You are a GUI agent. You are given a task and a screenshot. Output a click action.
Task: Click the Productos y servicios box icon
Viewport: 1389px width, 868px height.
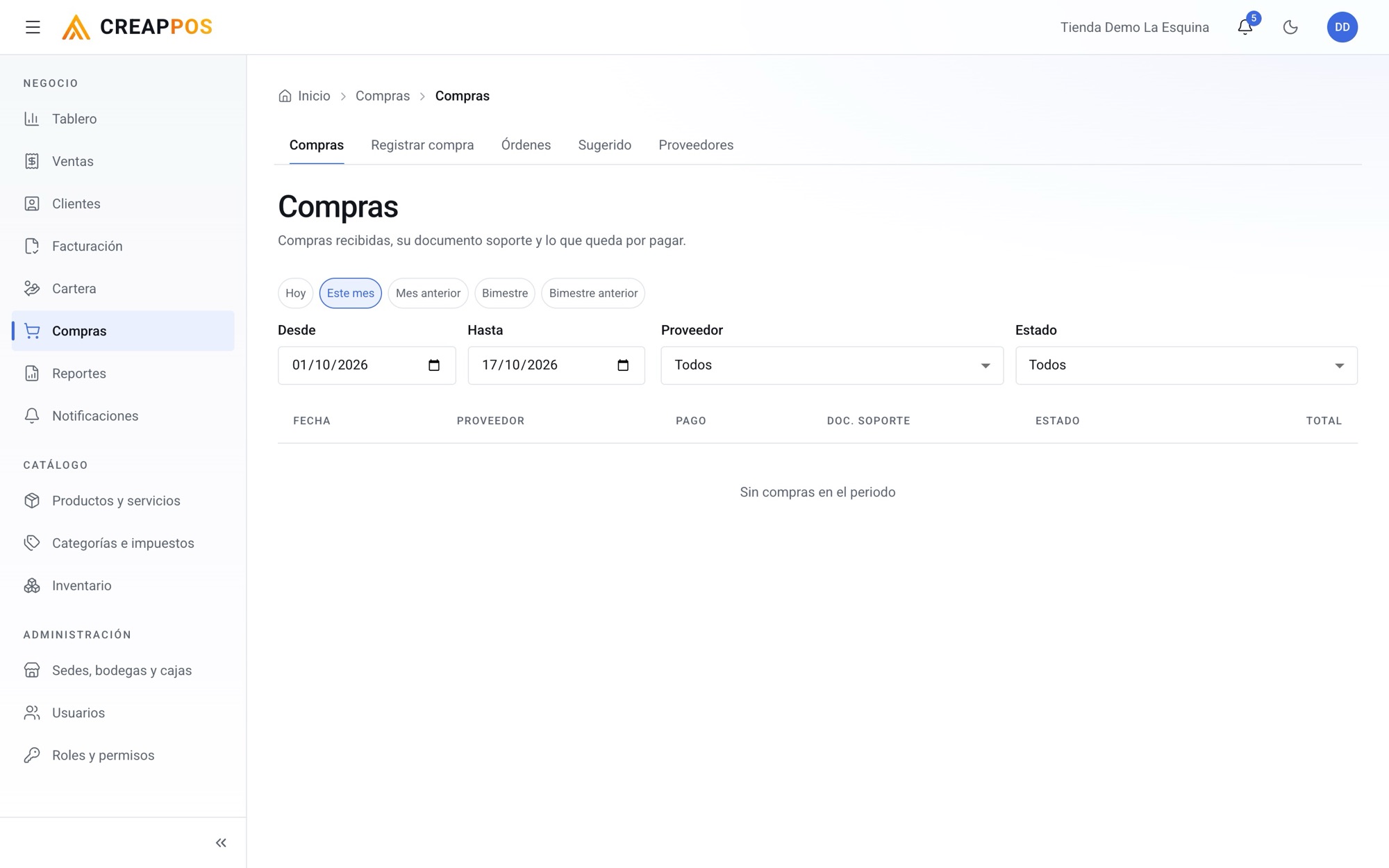(x=32, y=501)
